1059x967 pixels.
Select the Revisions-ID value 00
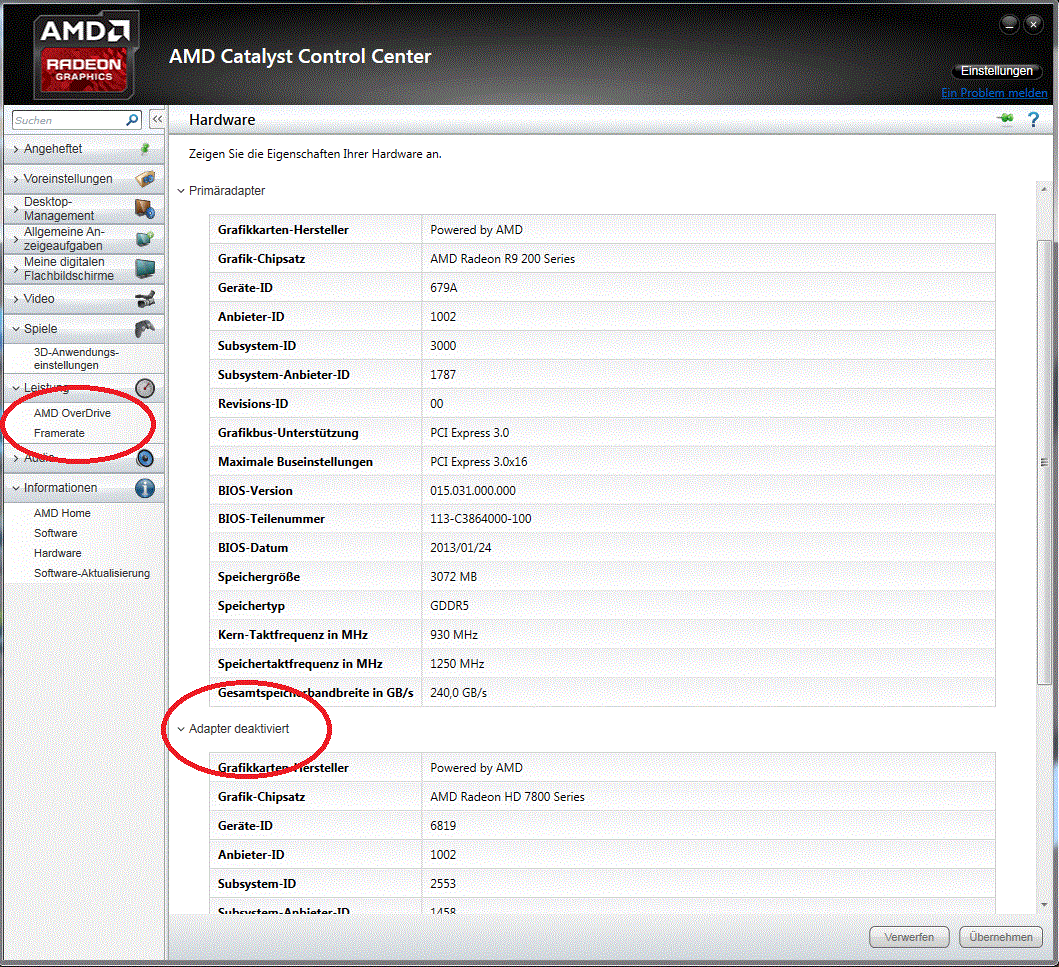437,404
